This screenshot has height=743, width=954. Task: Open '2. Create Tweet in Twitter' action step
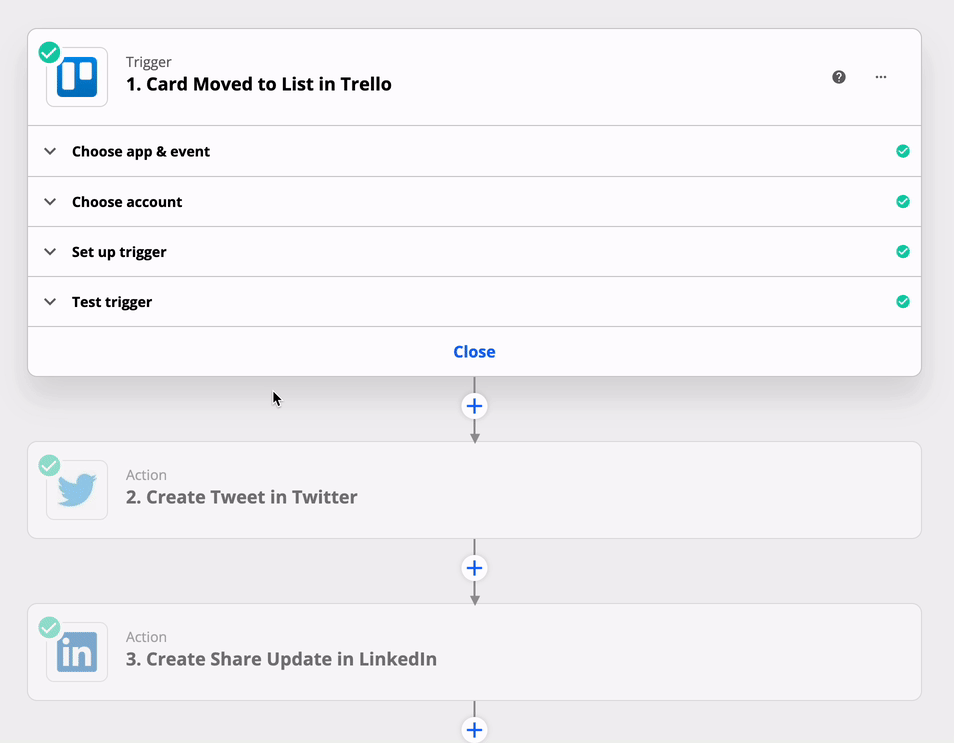point(475,490)
